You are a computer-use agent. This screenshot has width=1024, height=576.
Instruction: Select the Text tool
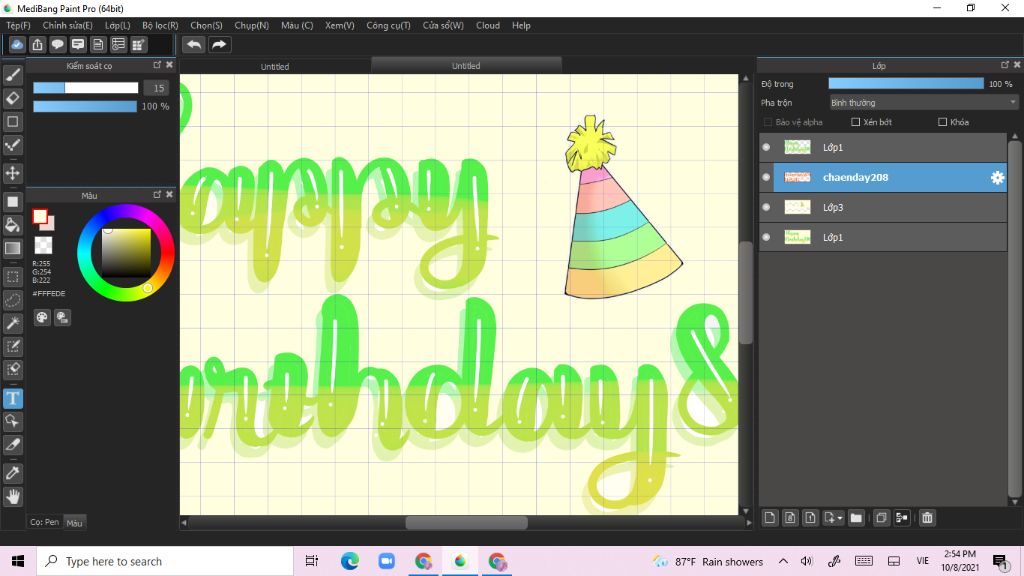tap(12, 398)
